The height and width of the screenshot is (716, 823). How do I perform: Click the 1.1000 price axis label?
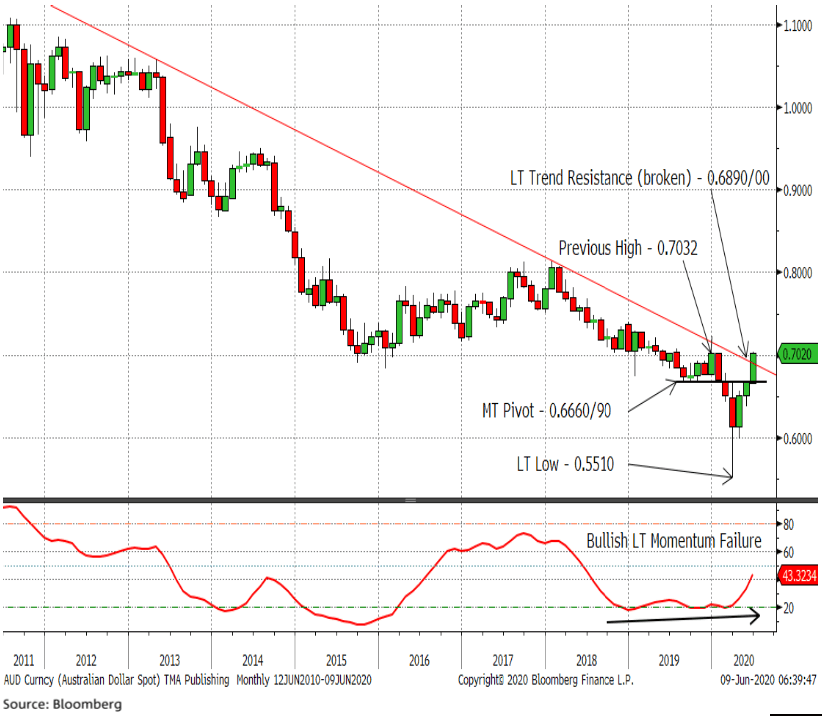tap(799, 25)
